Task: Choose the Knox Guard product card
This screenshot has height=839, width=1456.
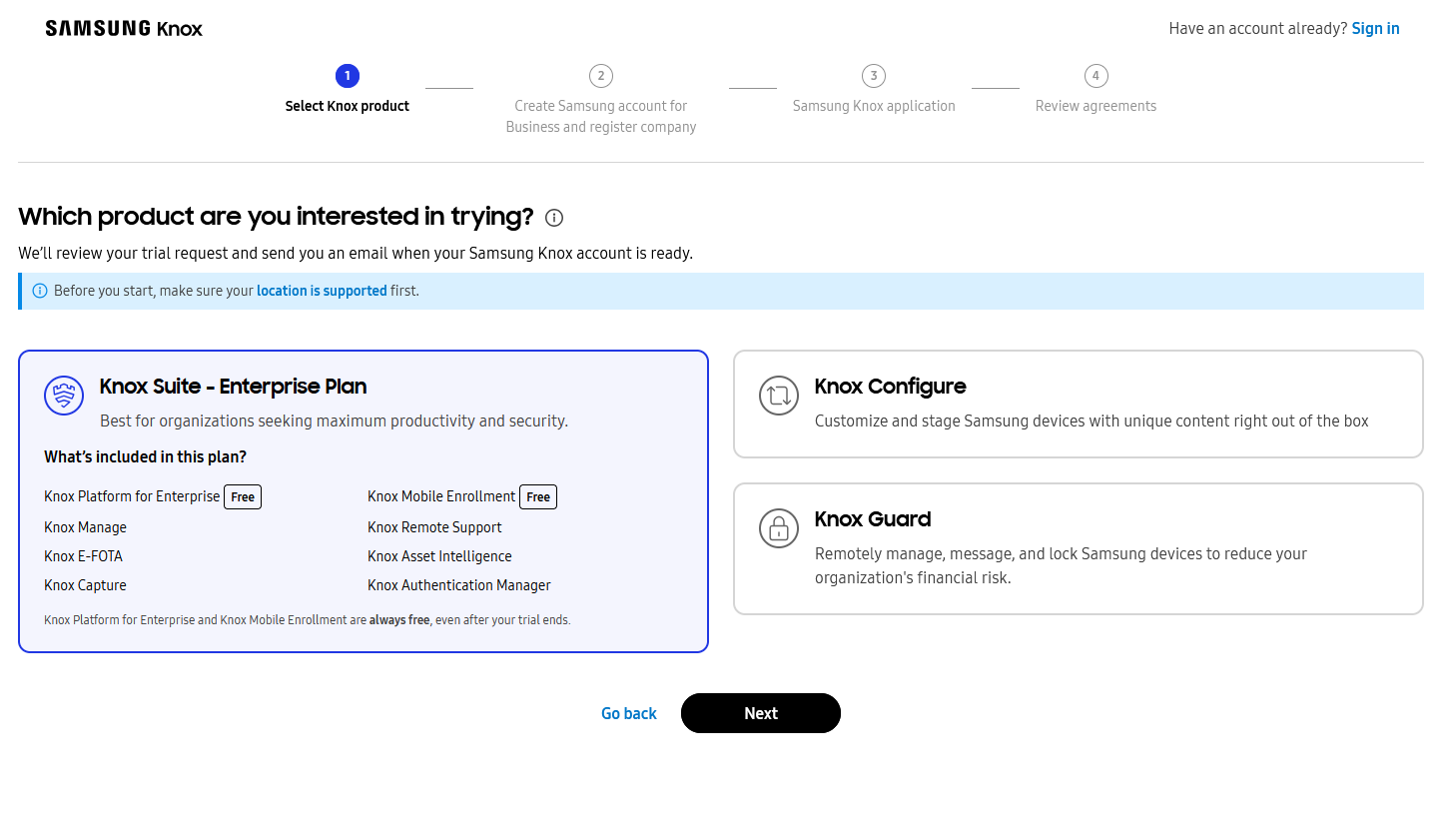Action: click(x=1079, y=548)
